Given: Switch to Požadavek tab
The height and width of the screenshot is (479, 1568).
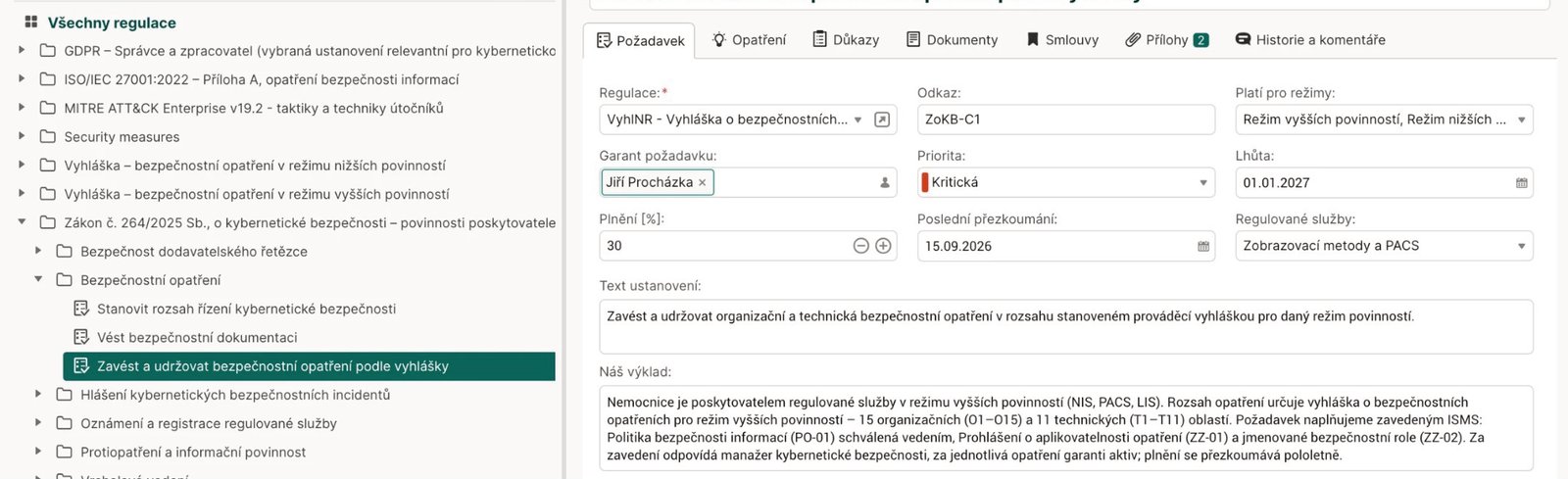Looking at the screenshot, I should (x=640, y=40).
